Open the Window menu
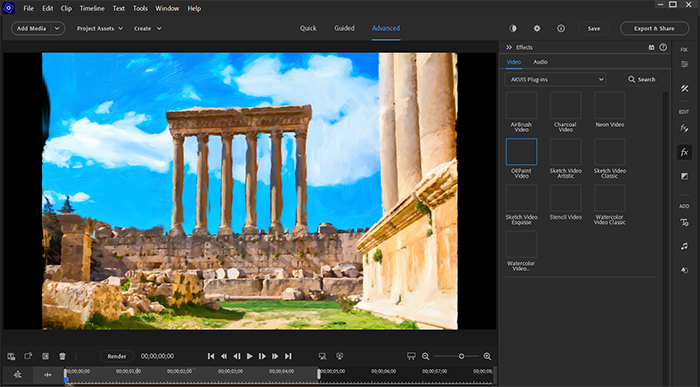This screenshot has width=700, height=387. point(167,8)
